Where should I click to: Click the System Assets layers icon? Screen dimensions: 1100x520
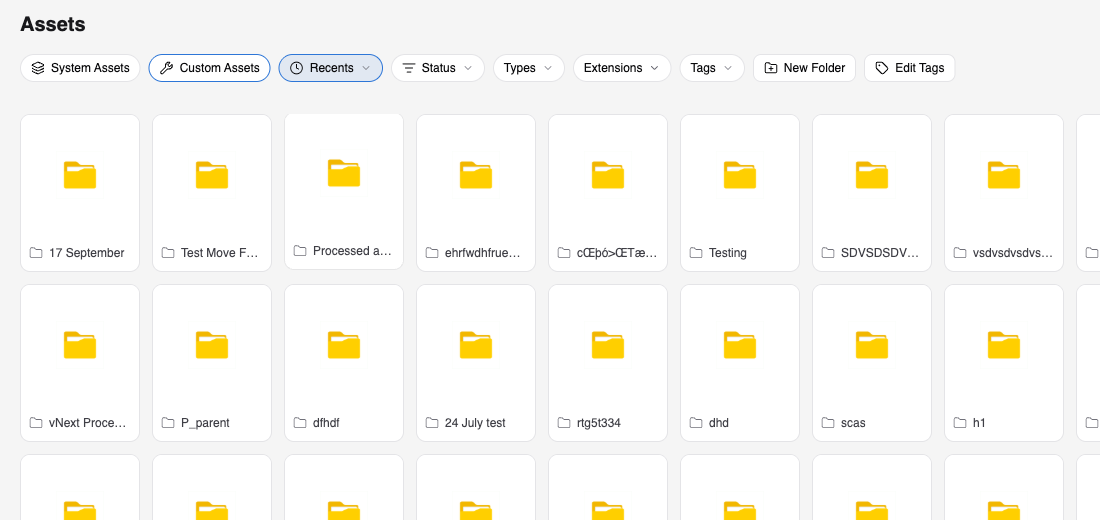38,68
